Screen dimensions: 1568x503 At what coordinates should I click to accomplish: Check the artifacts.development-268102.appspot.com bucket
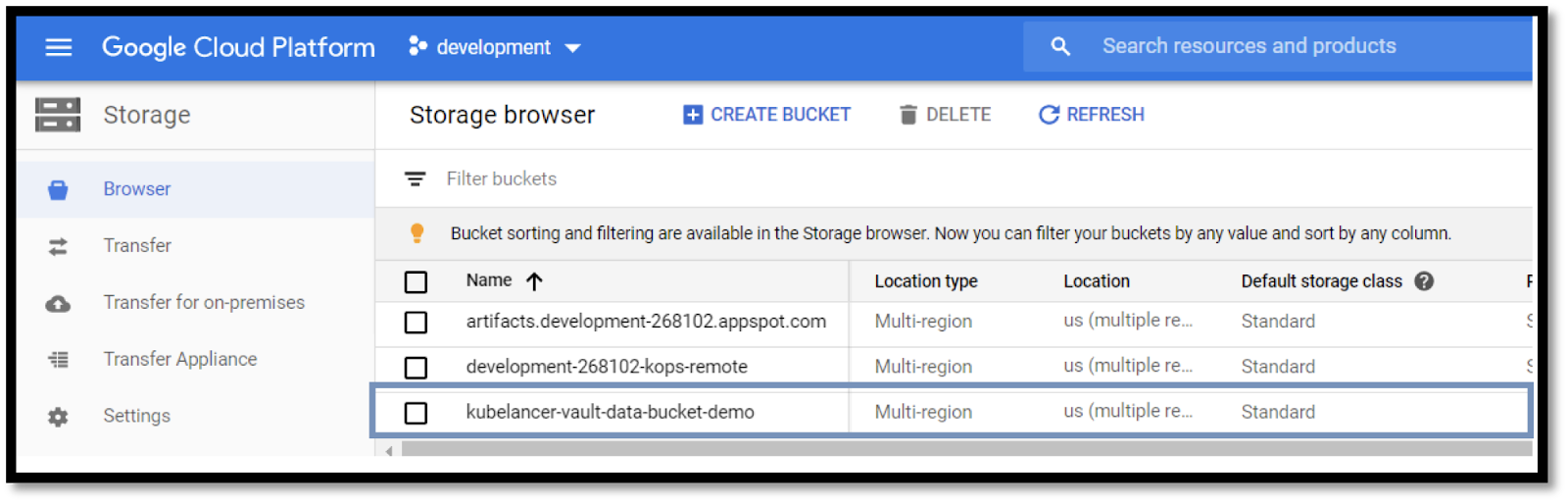click(x=416, y=323)
